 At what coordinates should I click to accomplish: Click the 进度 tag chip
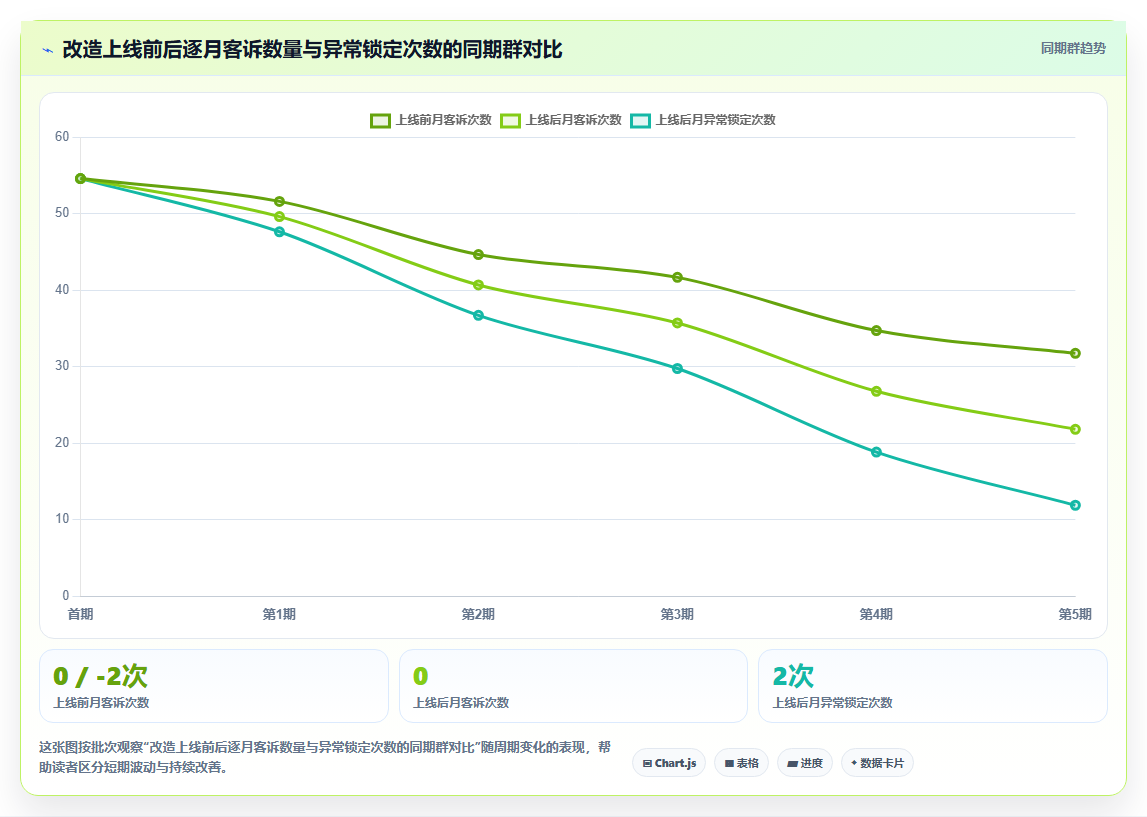click(x=805, y=763)
